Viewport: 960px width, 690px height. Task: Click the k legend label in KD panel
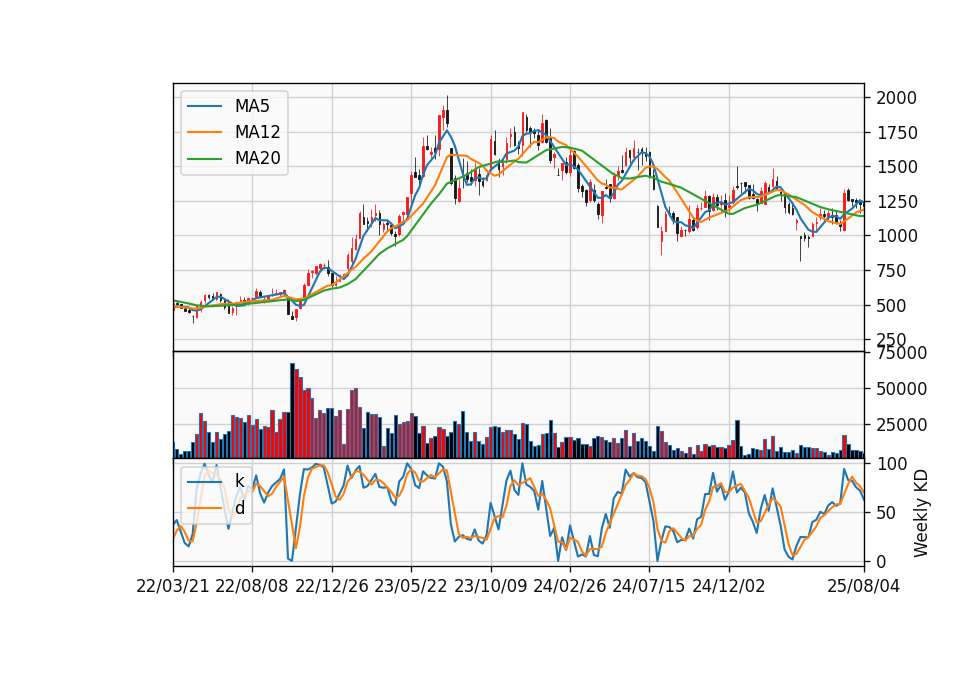(239, 481)
